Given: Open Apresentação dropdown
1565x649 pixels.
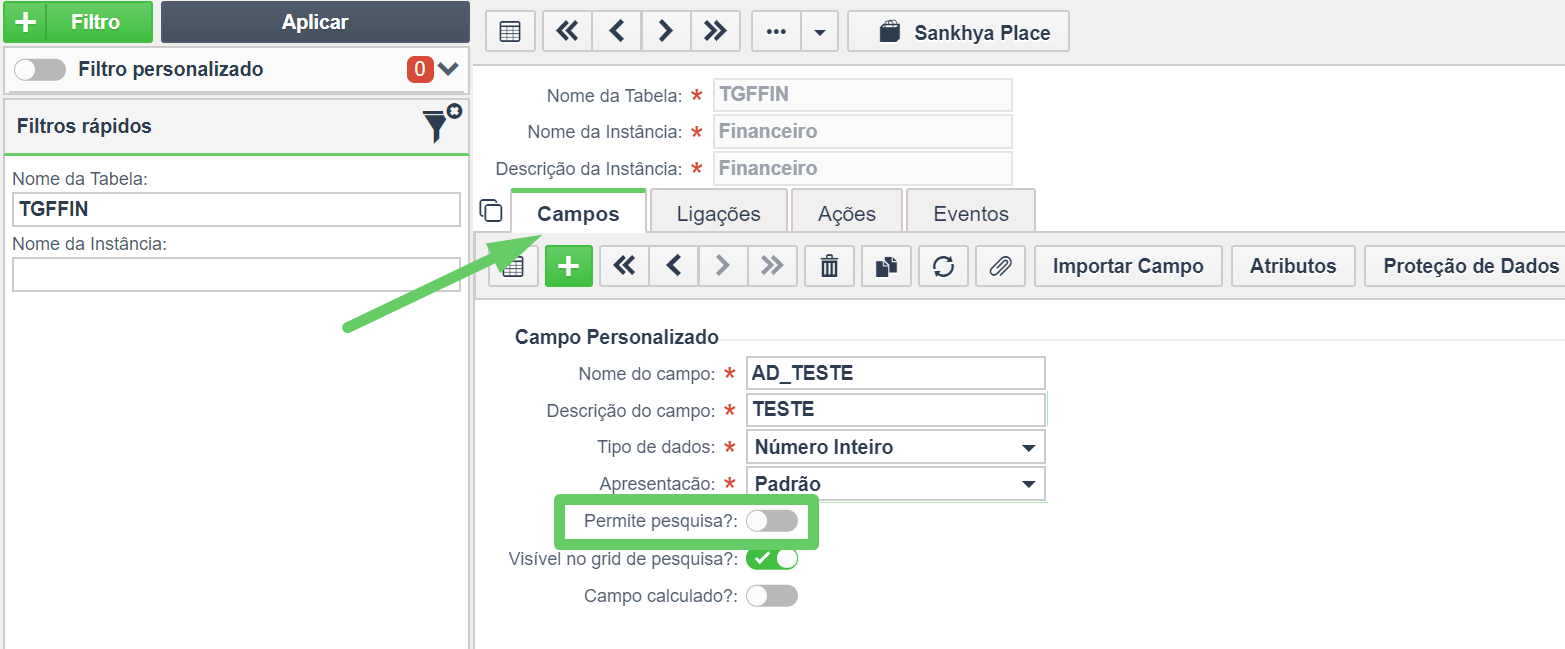Looking at the screenshot, I should (896, 484).
